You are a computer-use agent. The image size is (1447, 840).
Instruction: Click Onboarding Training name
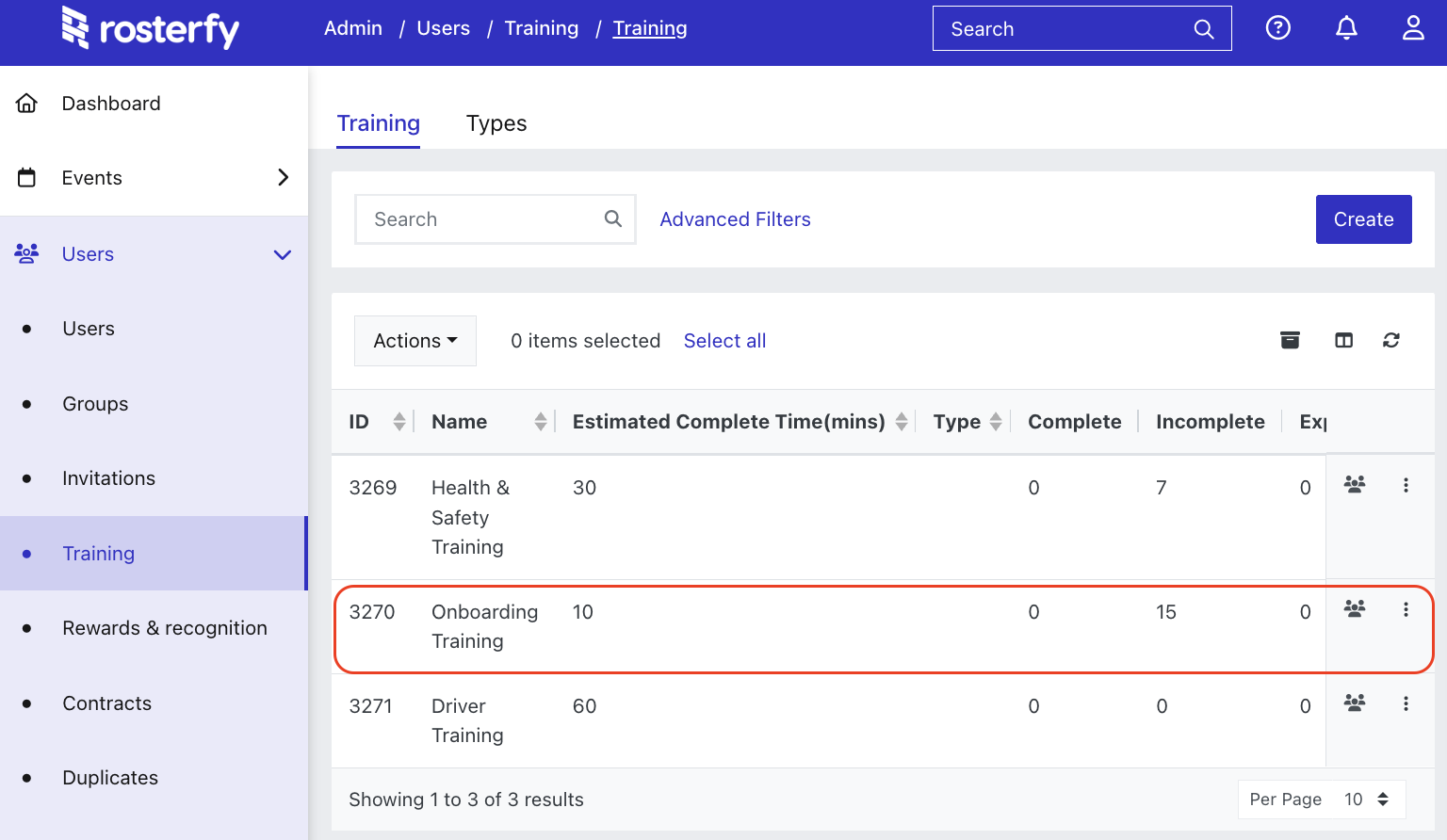484,626
